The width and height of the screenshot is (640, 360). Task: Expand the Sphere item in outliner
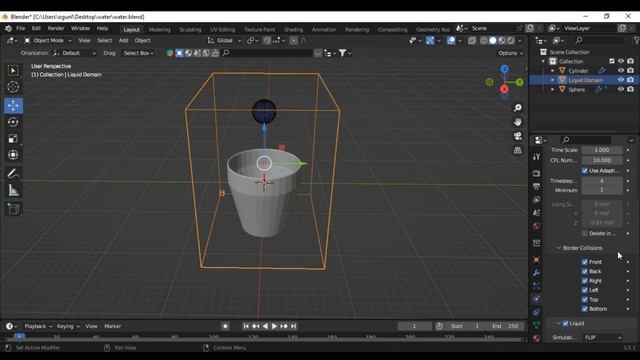tap(553, 89)
